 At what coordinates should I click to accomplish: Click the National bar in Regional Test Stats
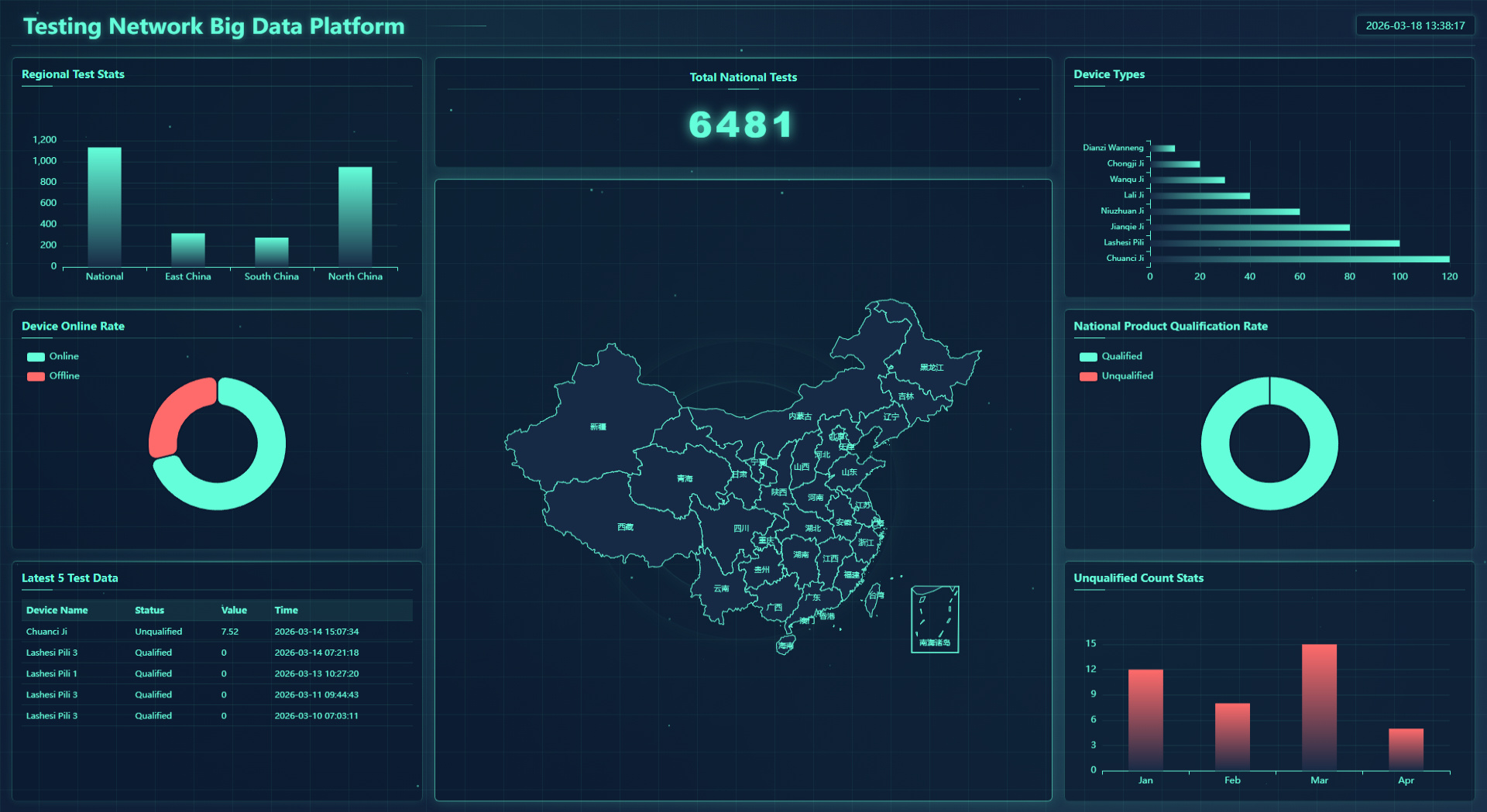(x=105, y=207)
